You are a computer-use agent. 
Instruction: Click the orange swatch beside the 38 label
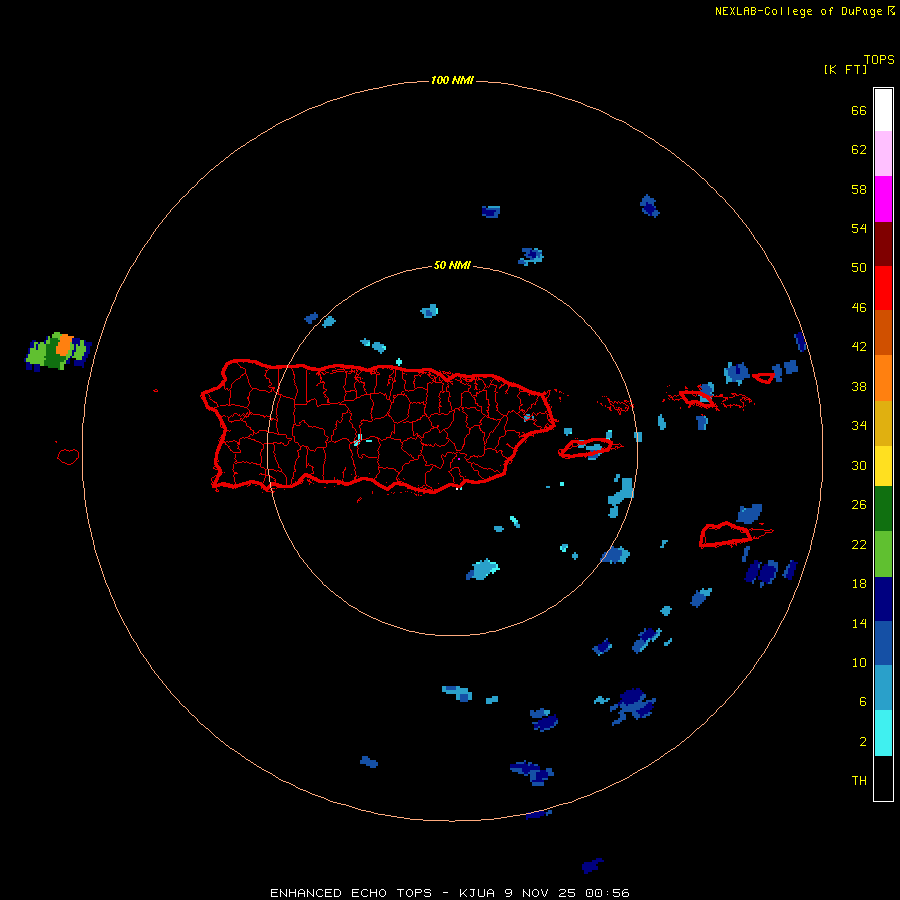coord(883,378)
